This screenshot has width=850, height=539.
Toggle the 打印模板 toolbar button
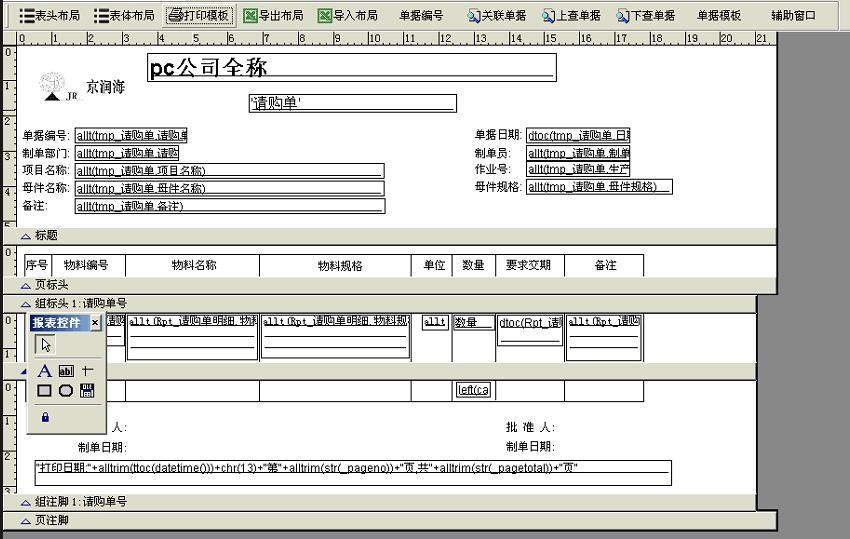coord(198,15)
